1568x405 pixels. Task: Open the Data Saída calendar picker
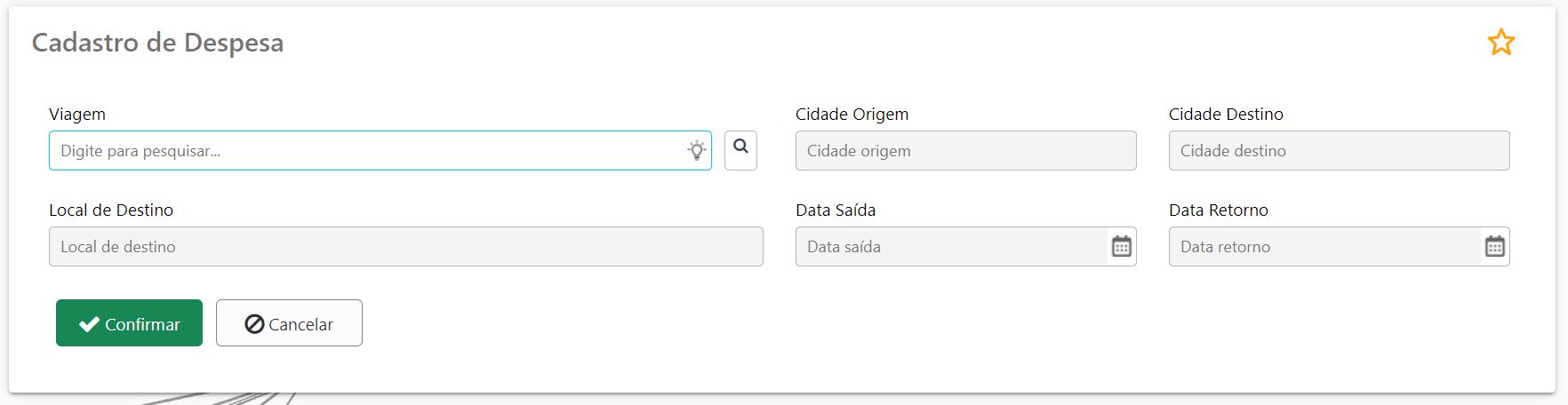tap(1122, 246)
